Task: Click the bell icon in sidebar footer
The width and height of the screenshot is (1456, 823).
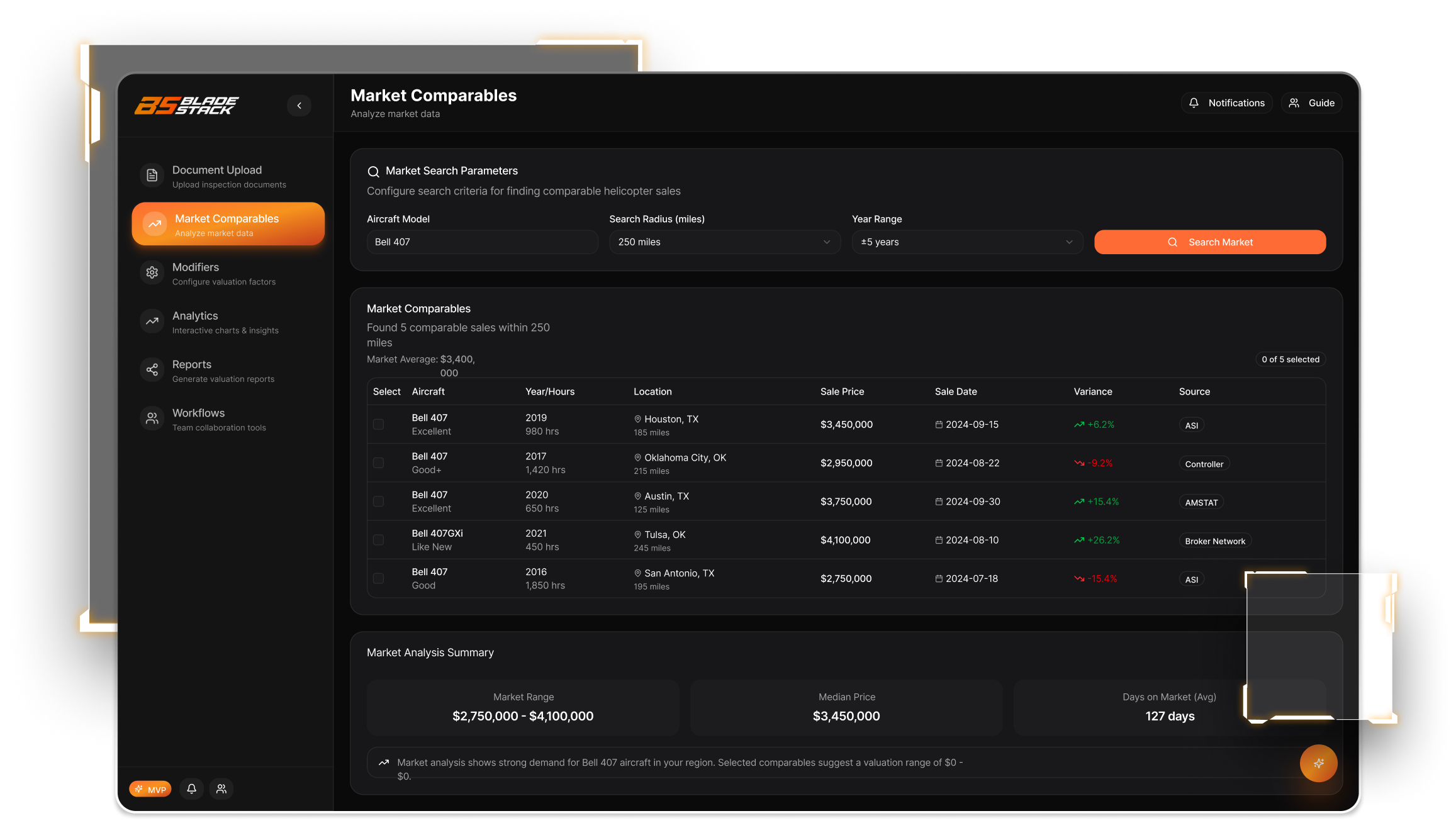Action: (192, 788)
